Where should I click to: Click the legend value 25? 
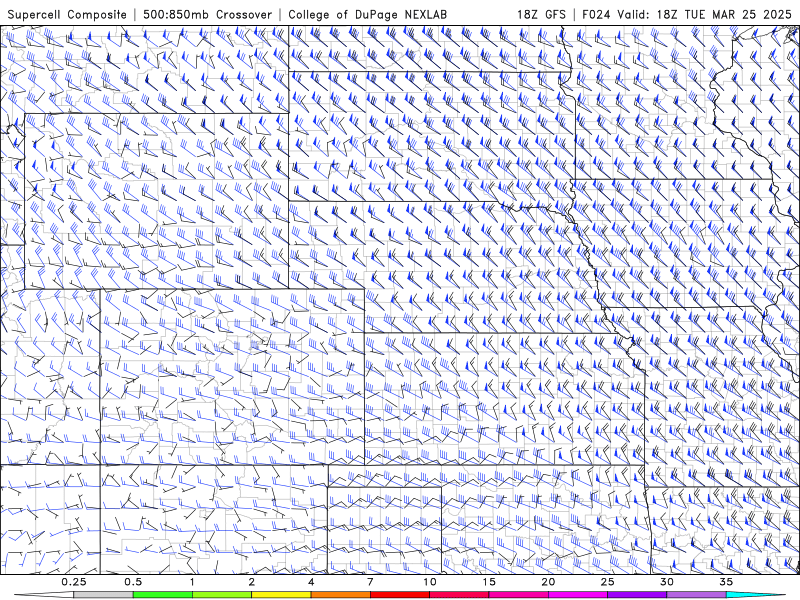(x=607, y=582)
